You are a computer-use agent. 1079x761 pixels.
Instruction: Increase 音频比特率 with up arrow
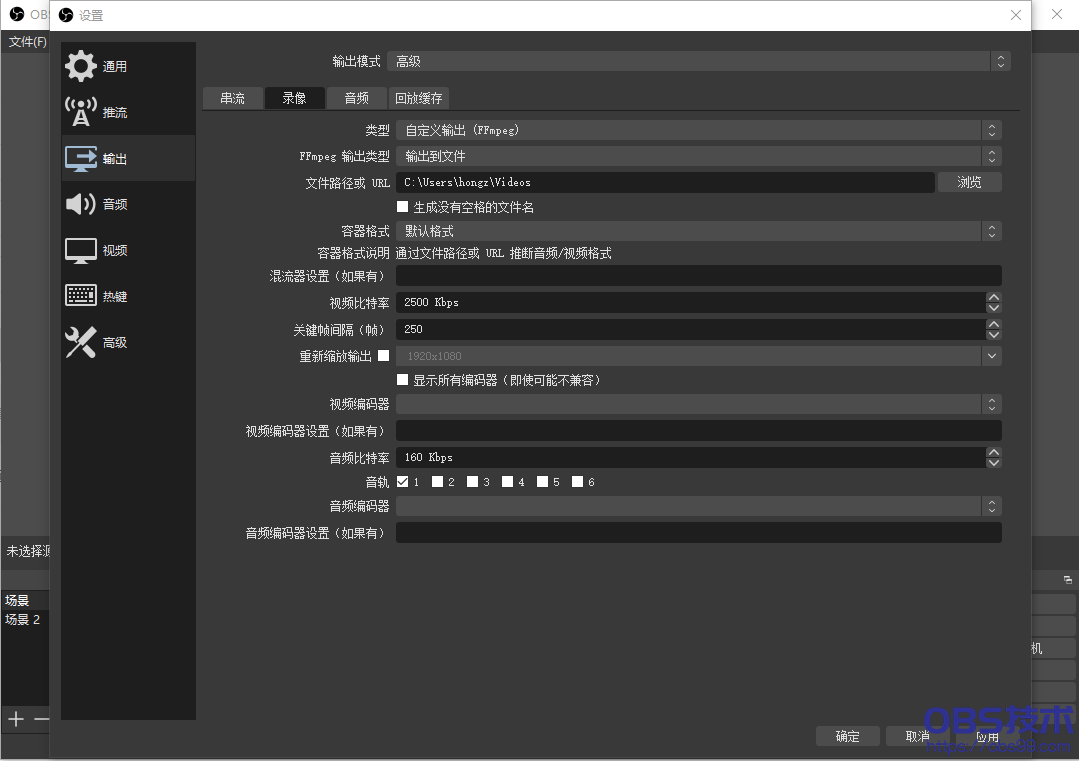pos(993,452)
